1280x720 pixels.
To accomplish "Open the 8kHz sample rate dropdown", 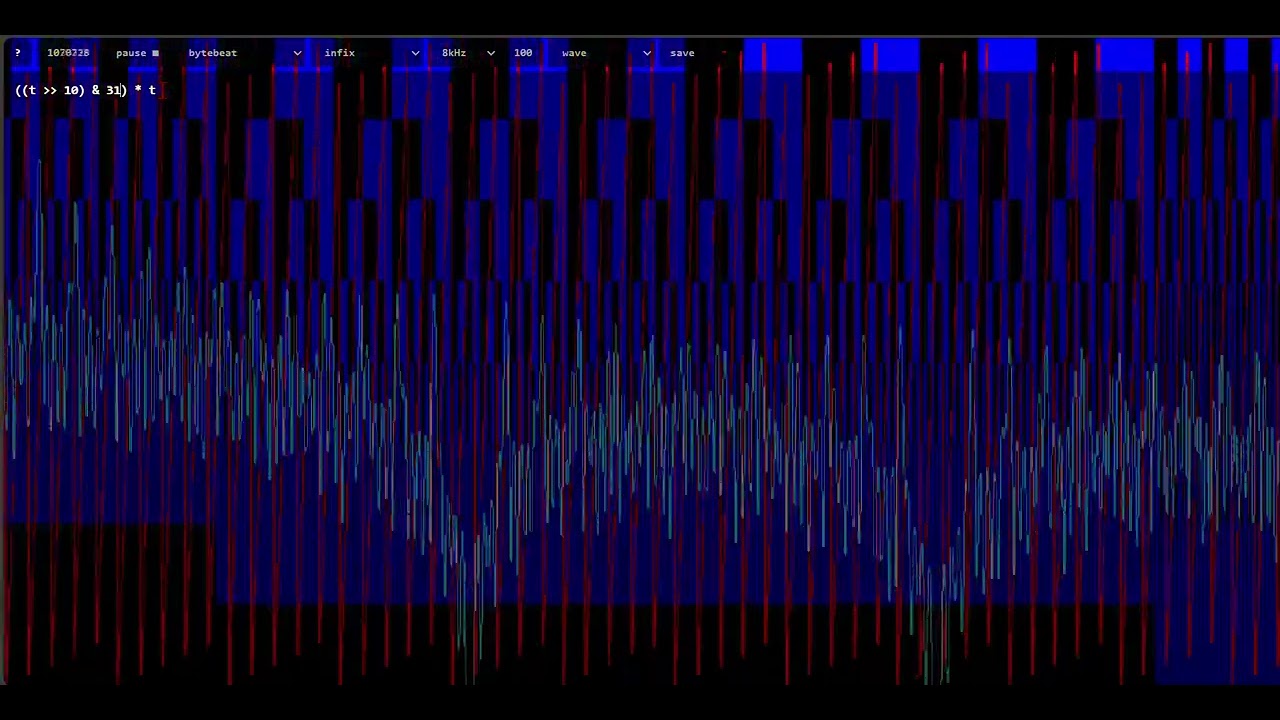I will 468,53.
